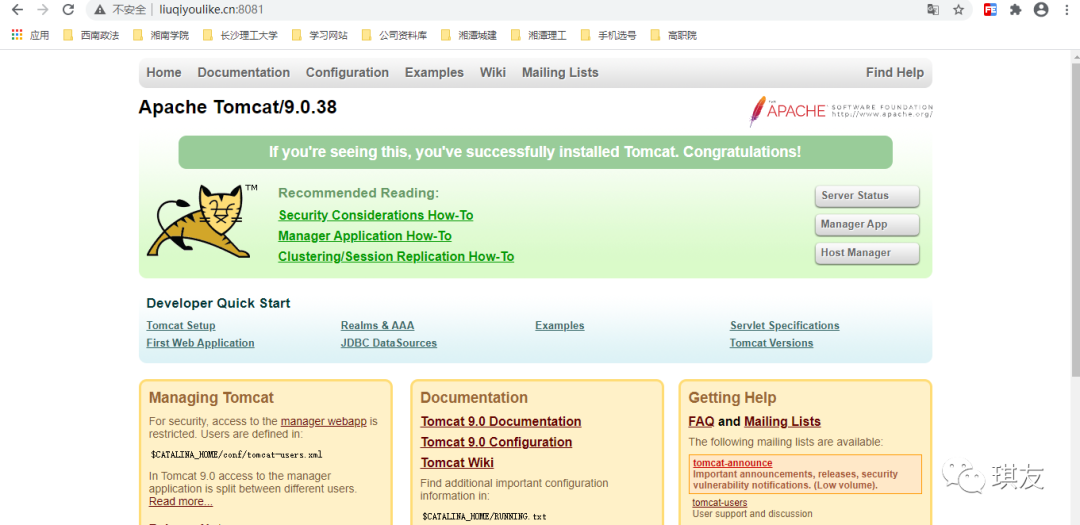Open Mailing Lists link in Getting Help
1080x525 pixels.
(x=782, y=422)
